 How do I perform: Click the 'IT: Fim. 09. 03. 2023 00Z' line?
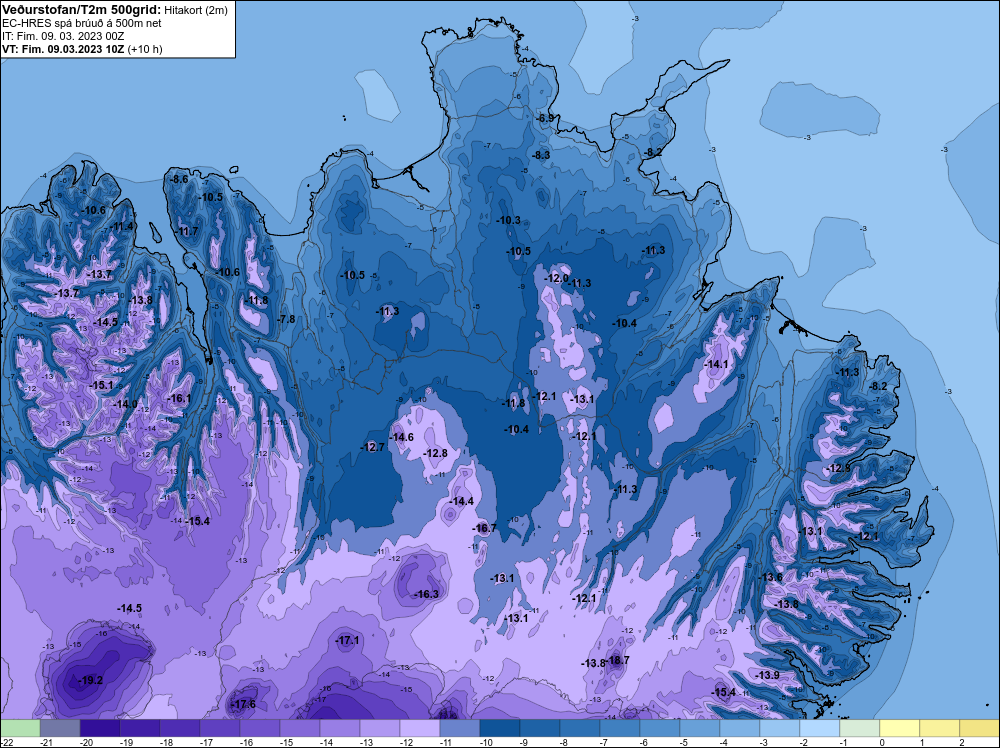tap(63, 36)
